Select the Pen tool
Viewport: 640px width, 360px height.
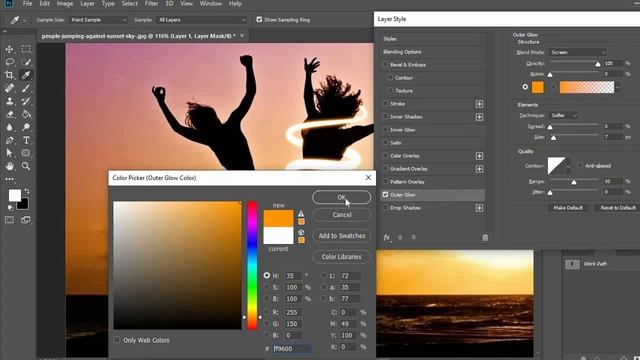(x=9, y=140)
